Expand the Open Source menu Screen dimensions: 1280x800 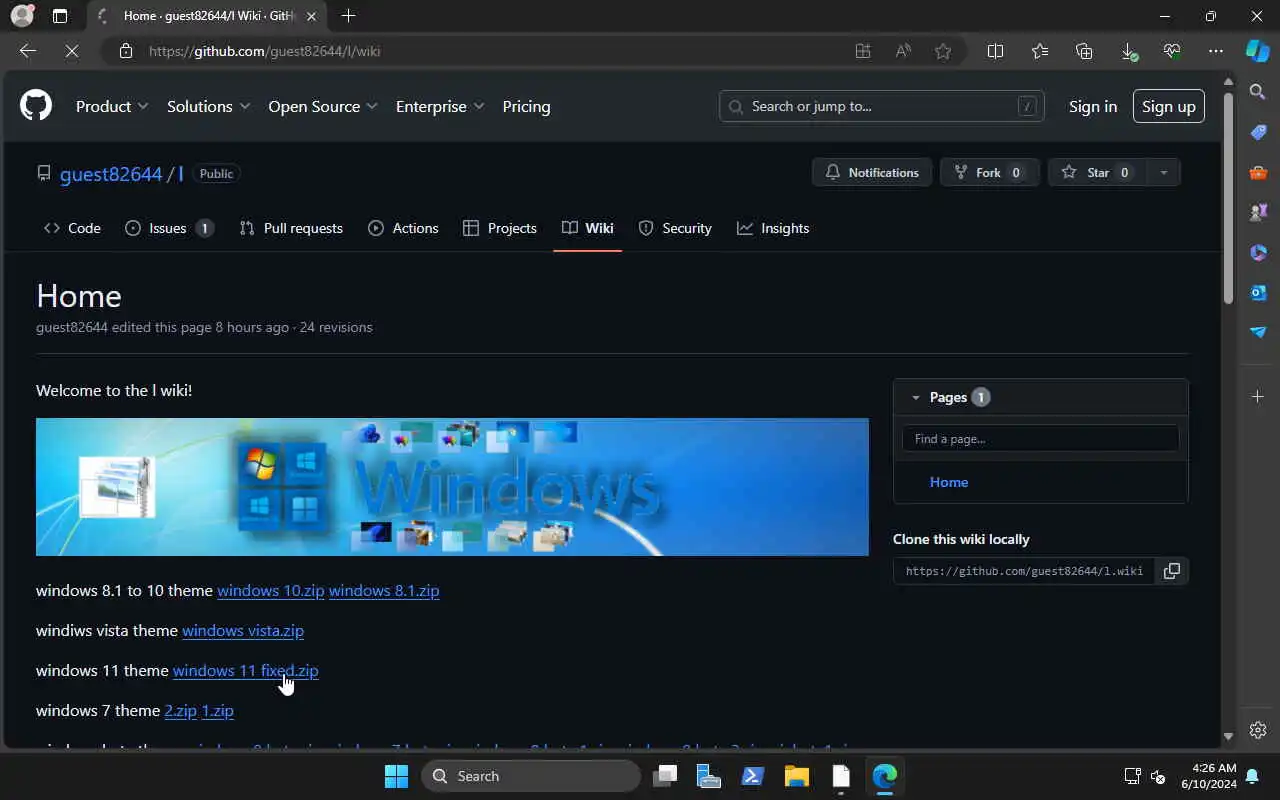pyautogui.click(x=323, y=106)
